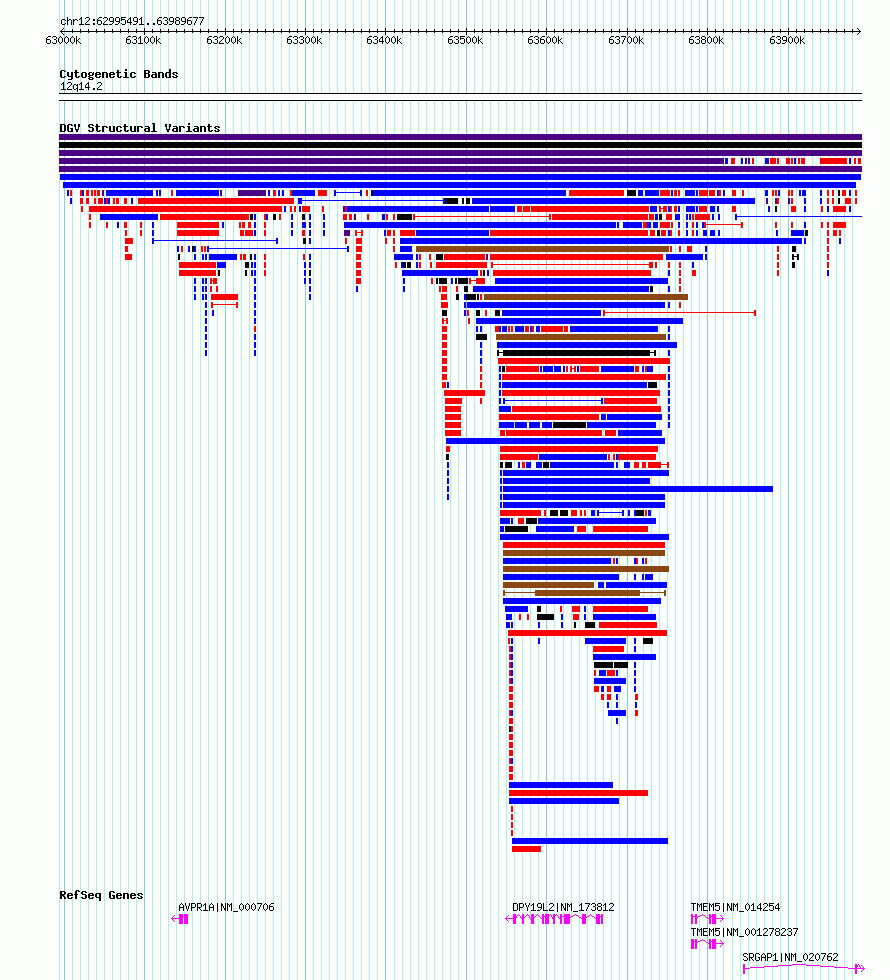
Task: Select the lowest small red variant bar
Action: click(526, 849)
